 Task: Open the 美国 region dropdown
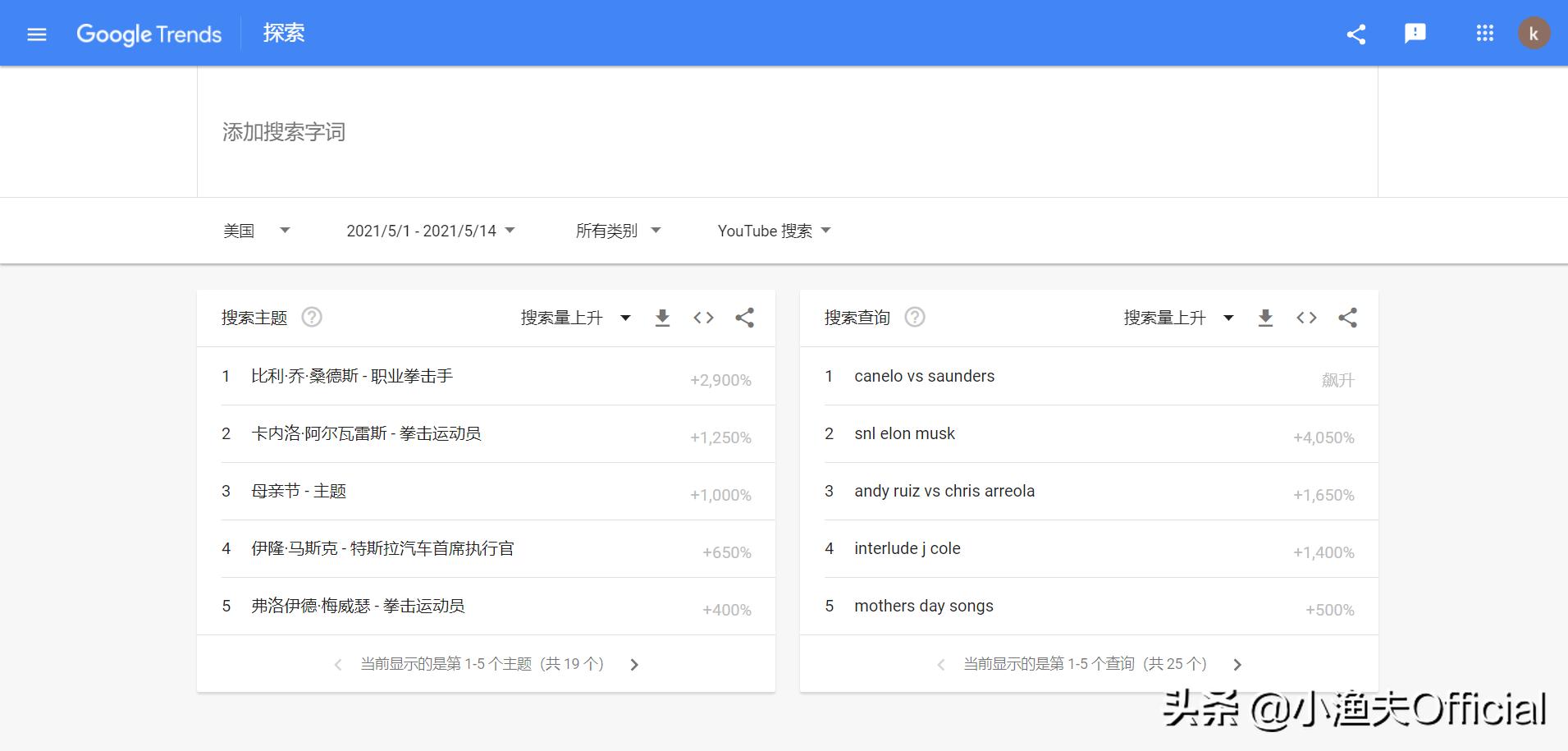257,231
